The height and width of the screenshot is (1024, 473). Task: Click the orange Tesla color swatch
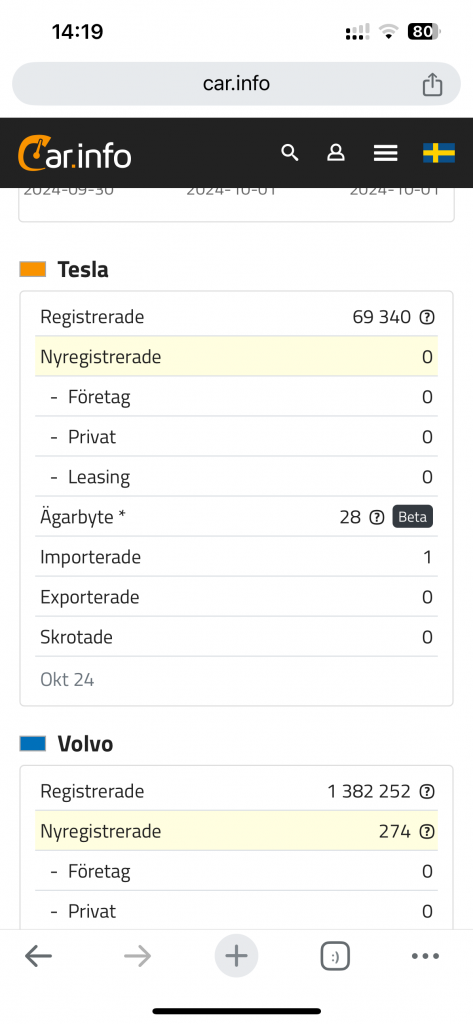pyautogui.click(x=33, y=269)
